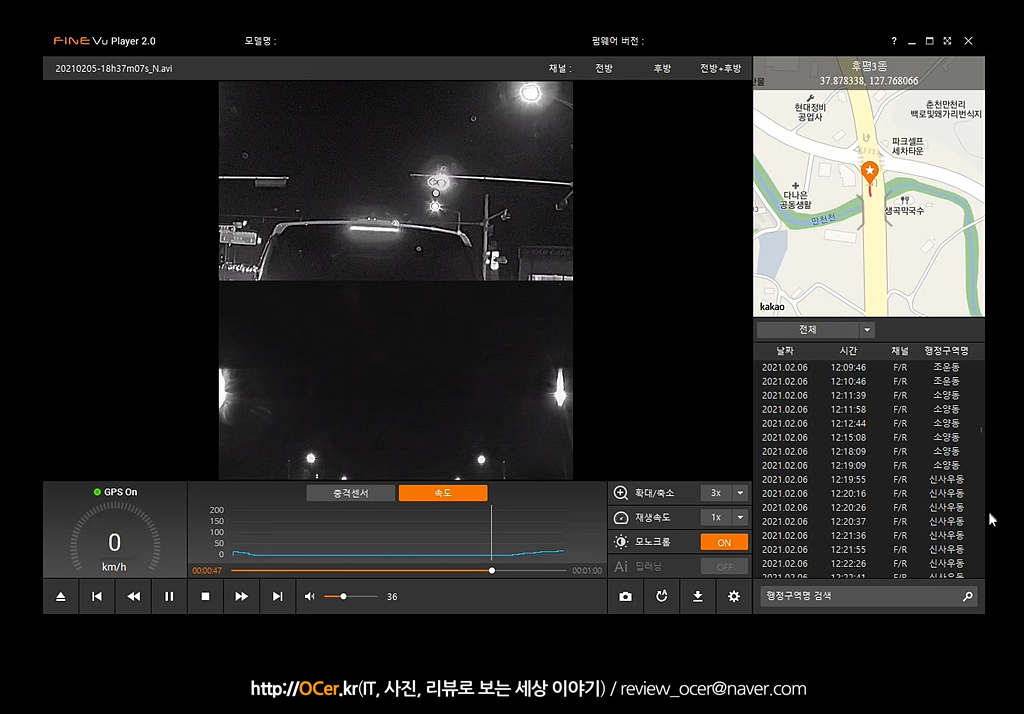
Task: Switch to the 속도 tab
Action: pos(443,493)
